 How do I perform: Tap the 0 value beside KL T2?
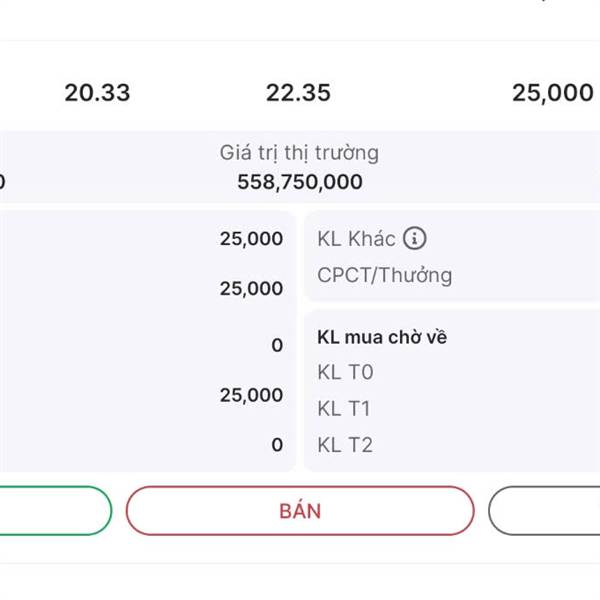click(x=277, y=445)
